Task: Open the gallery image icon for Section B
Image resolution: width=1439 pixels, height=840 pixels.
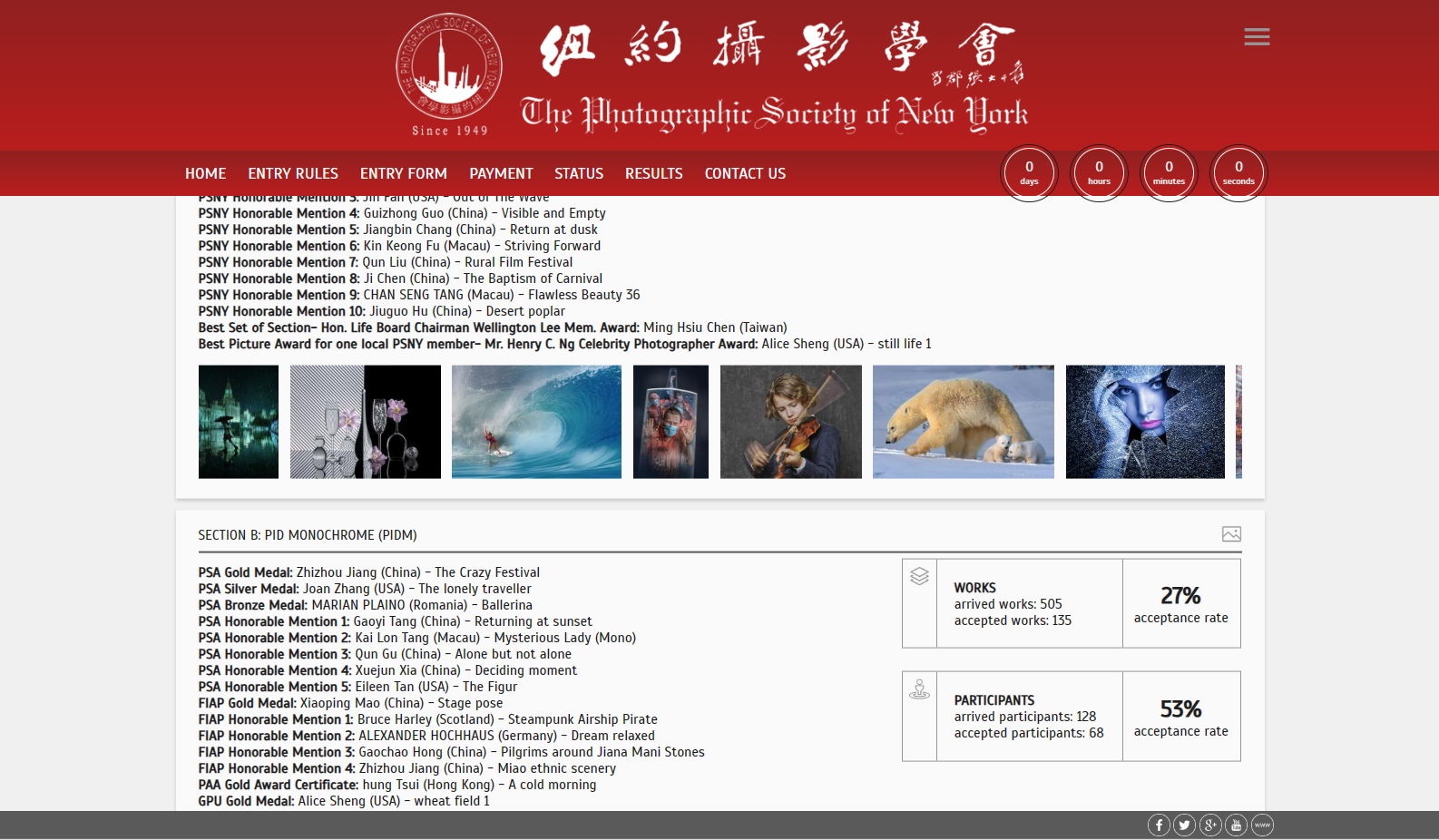Action: pyautogui.click(x=1231, y=534)
